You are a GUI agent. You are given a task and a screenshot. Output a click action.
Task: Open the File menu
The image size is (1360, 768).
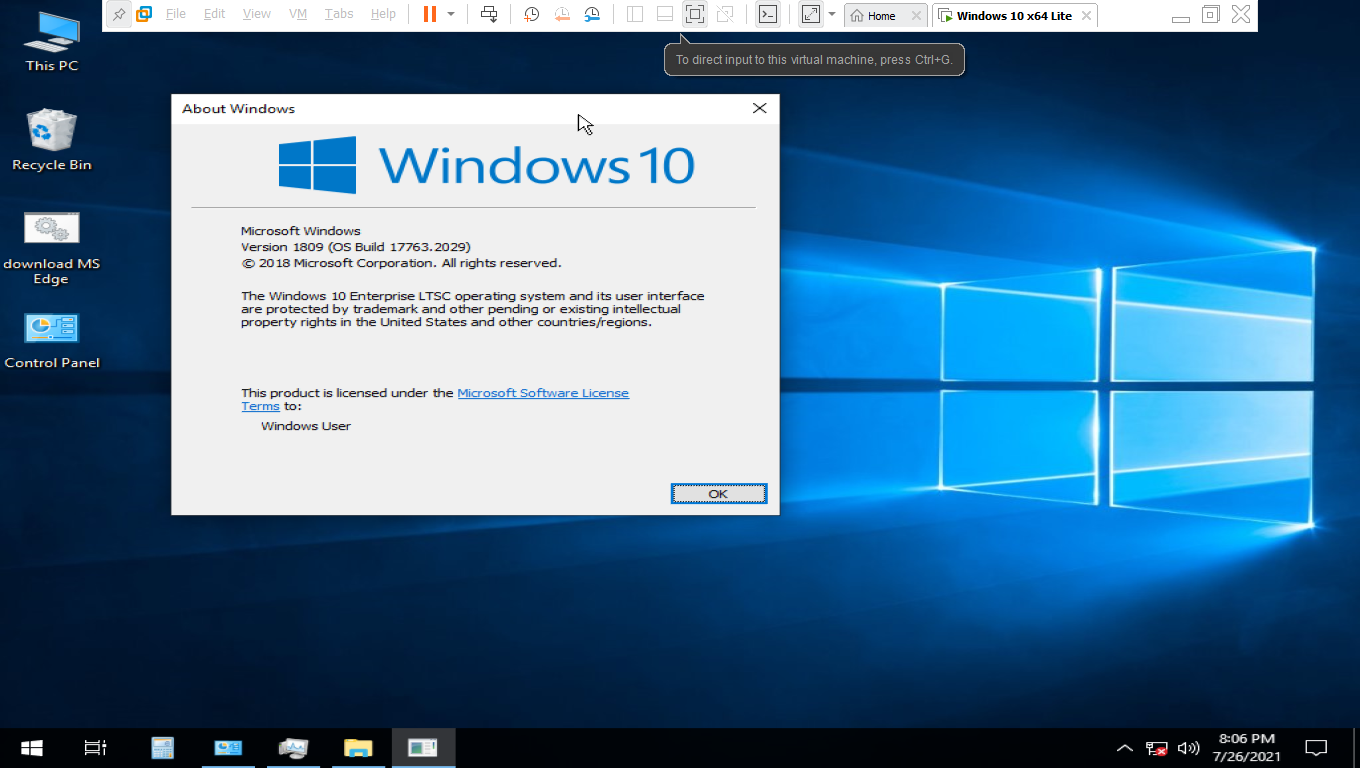(176, 14)
